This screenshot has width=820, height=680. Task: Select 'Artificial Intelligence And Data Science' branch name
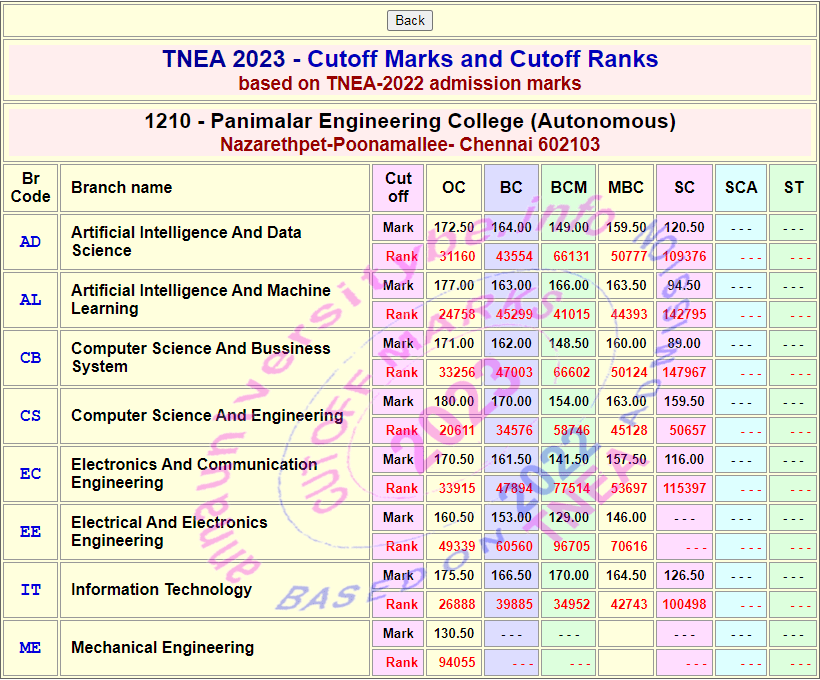click(186, 242)
